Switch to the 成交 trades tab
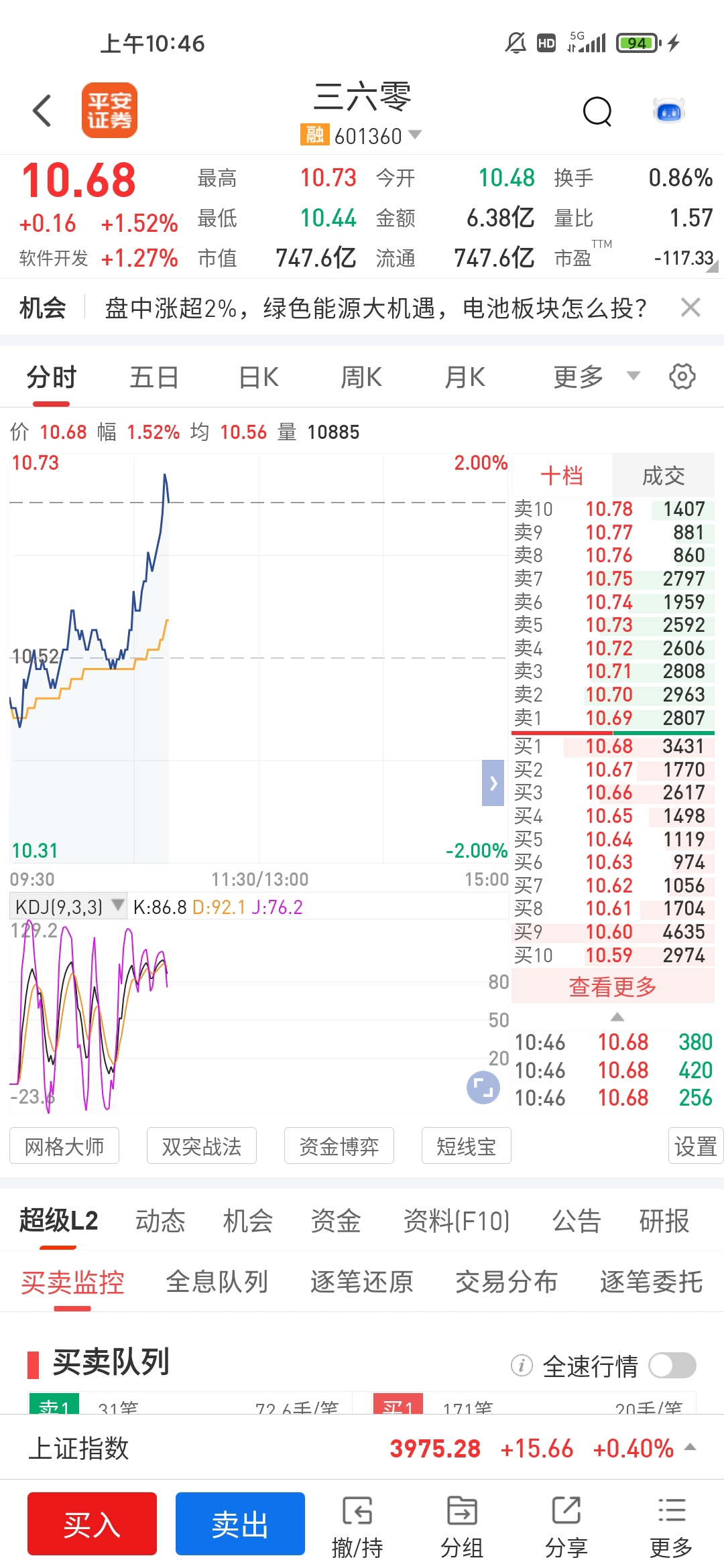The width and height of the screenshot is (724, 1568). [663, 476]
